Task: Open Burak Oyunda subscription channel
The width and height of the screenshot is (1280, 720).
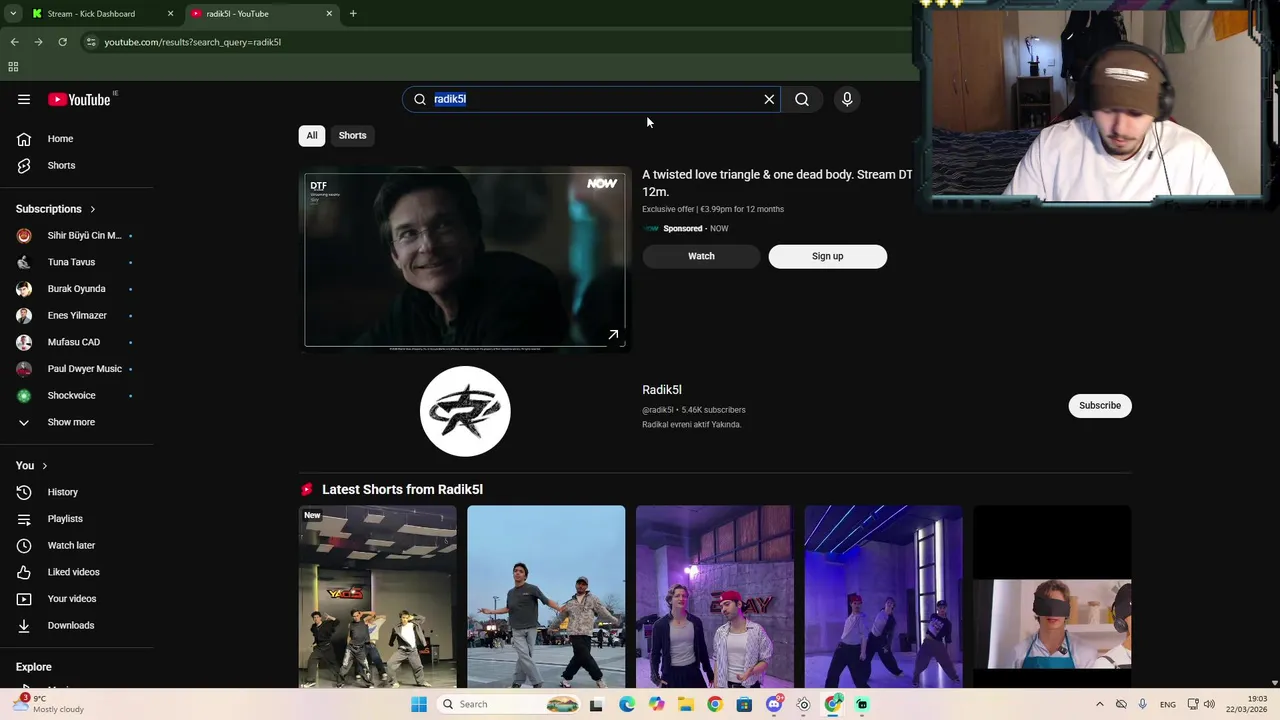Action: pos(76,289)
